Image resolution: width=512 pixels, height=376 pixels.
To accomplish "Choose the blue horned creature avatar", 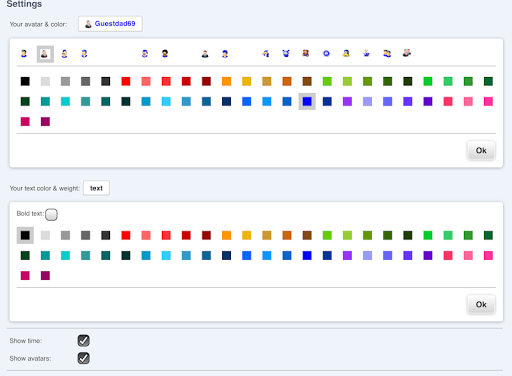I will [286, 53].
